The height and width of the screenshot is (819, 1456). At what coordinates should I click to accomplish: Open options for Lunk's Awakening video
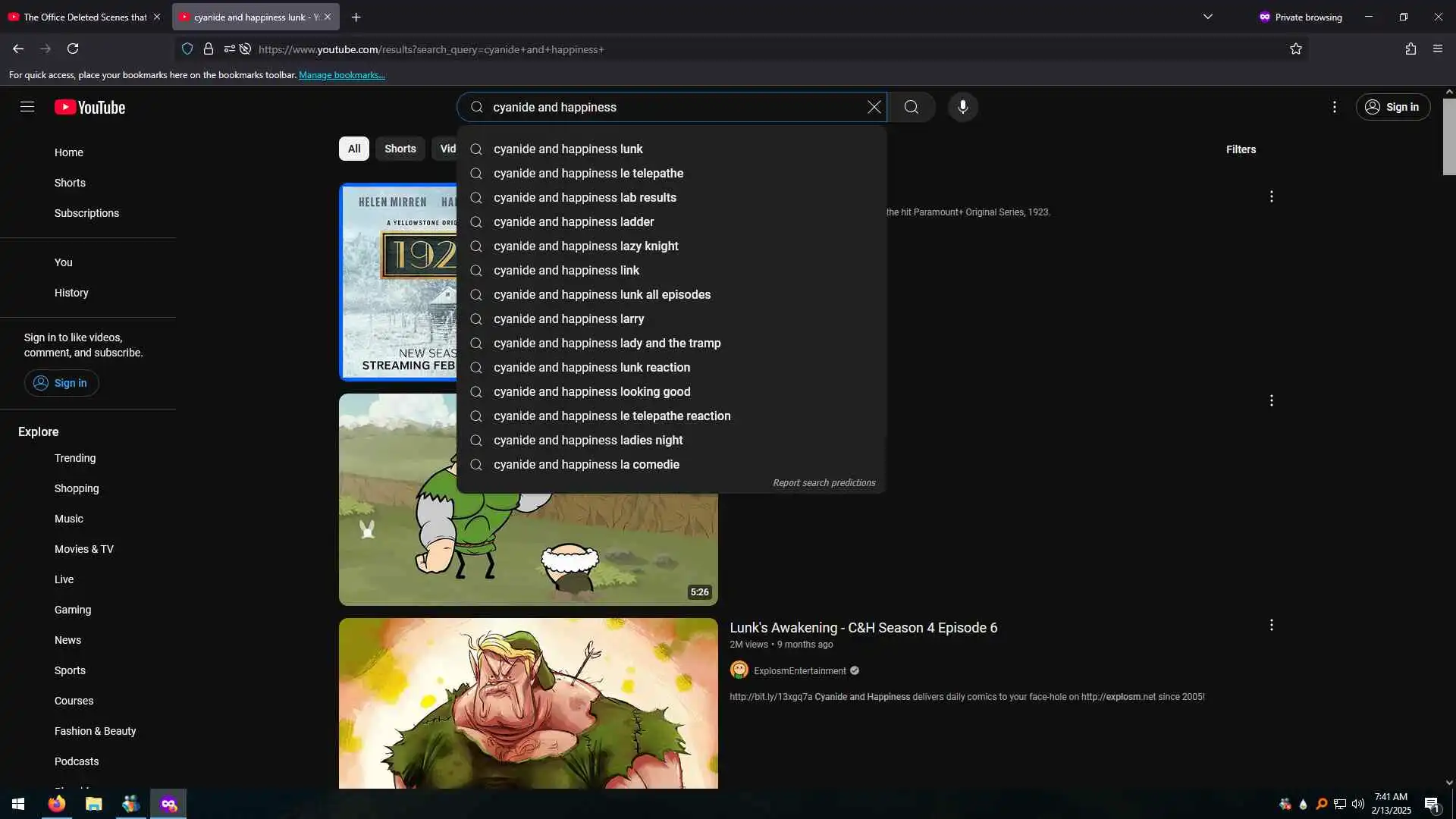1271,626
